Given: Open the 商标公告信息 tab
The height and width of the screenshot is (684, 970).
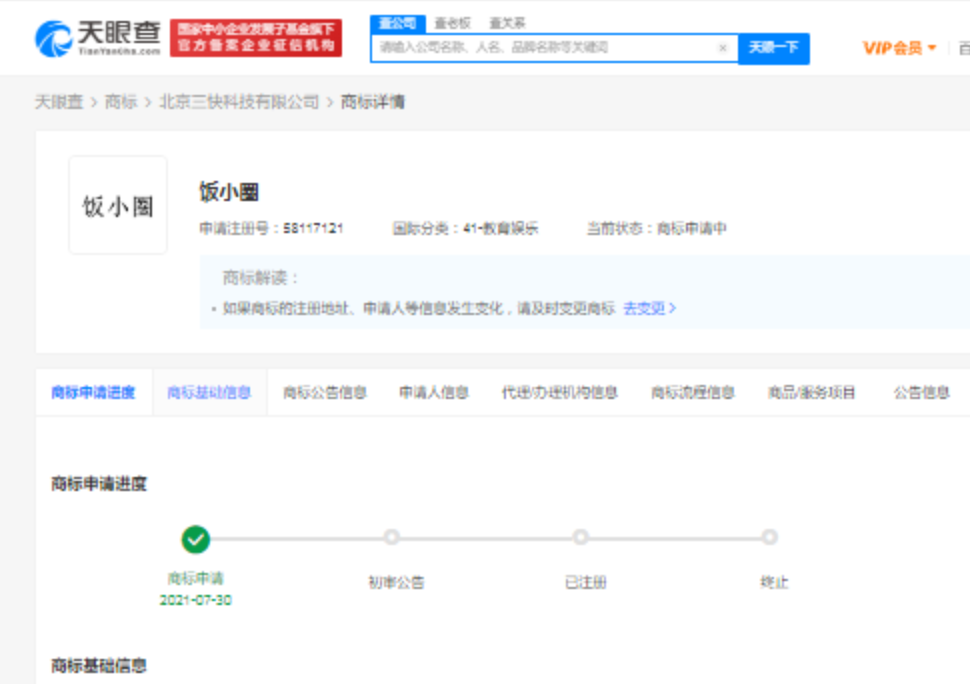Looking at the screenshot, I should tap(325, 393).
